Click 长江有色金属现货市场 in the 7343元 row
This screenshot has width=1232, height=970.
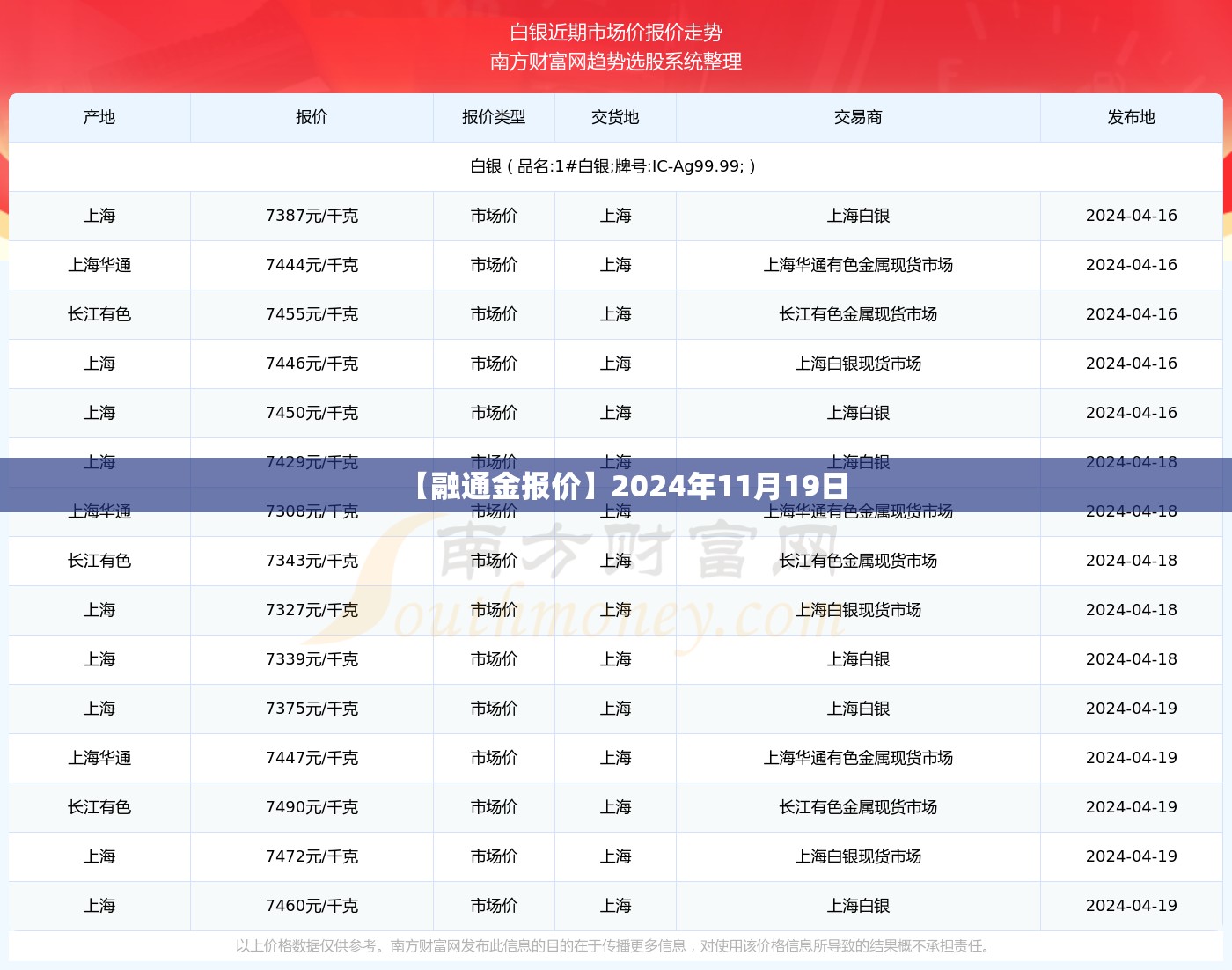[x=858, y=561]
